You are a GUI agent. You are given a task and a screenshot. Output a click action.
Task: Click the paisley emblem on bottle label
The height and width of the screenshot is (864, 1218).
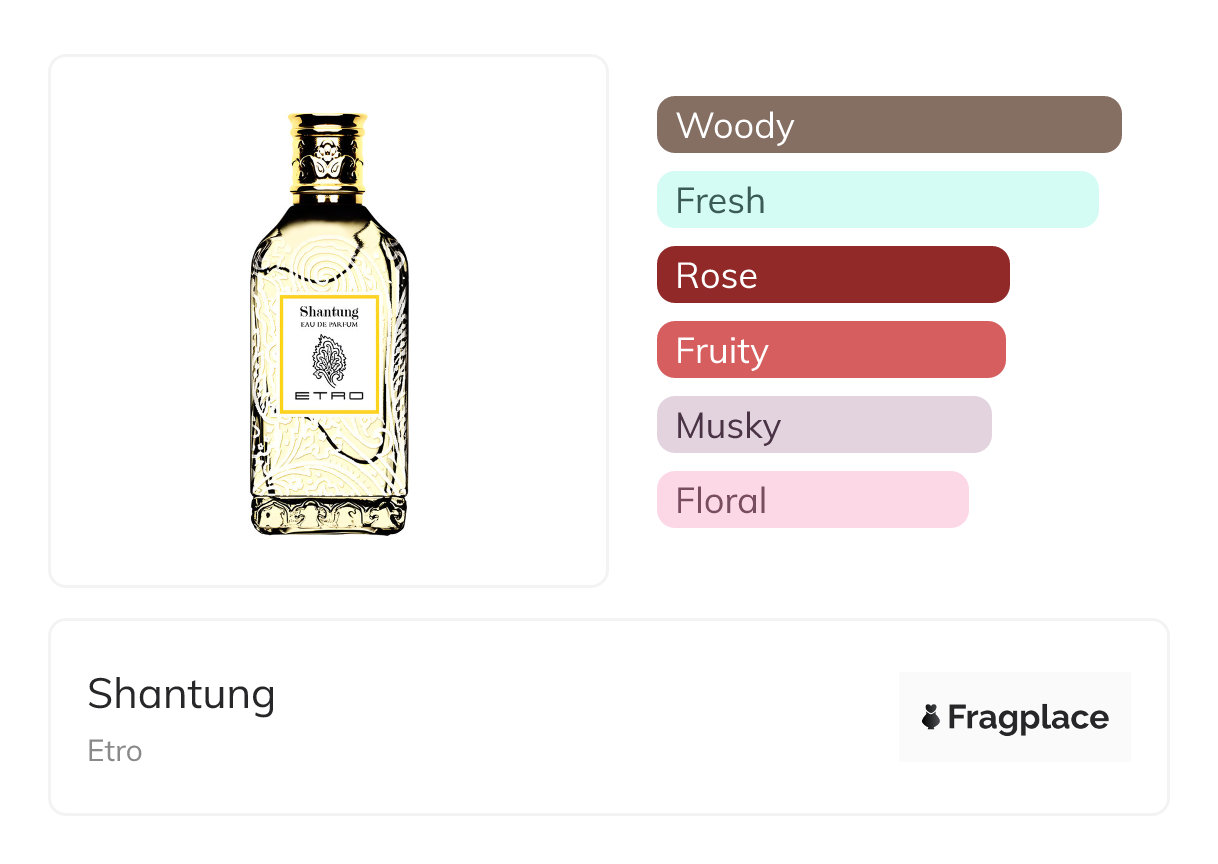tap(329, 360)
